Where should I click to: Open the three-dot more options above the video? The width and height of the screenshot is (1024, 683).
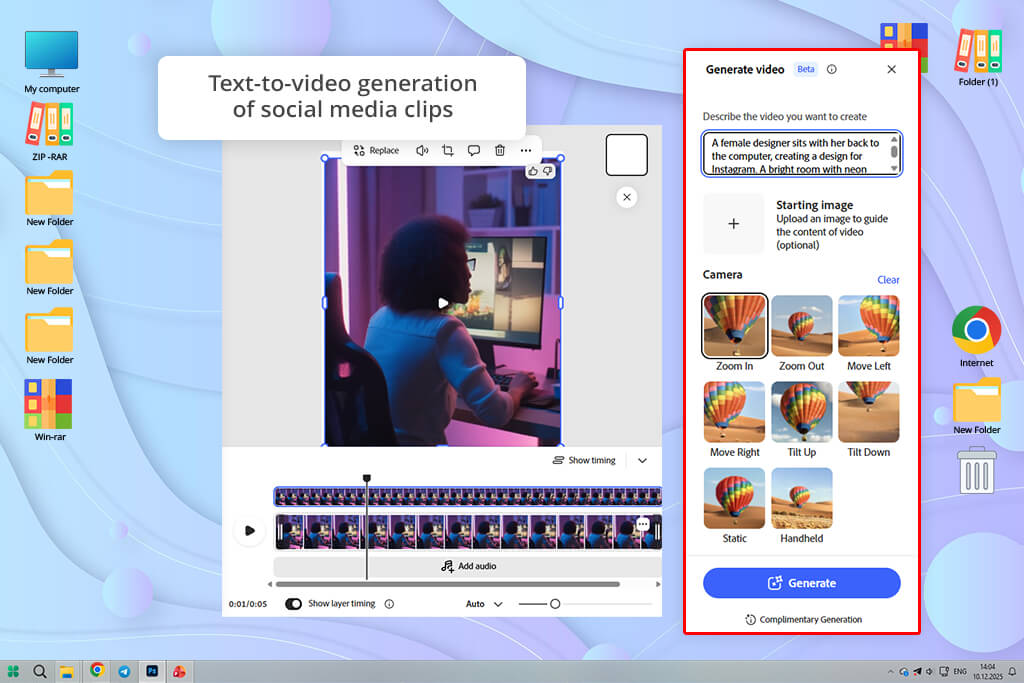pyautogui.click(x=526, y=150)
